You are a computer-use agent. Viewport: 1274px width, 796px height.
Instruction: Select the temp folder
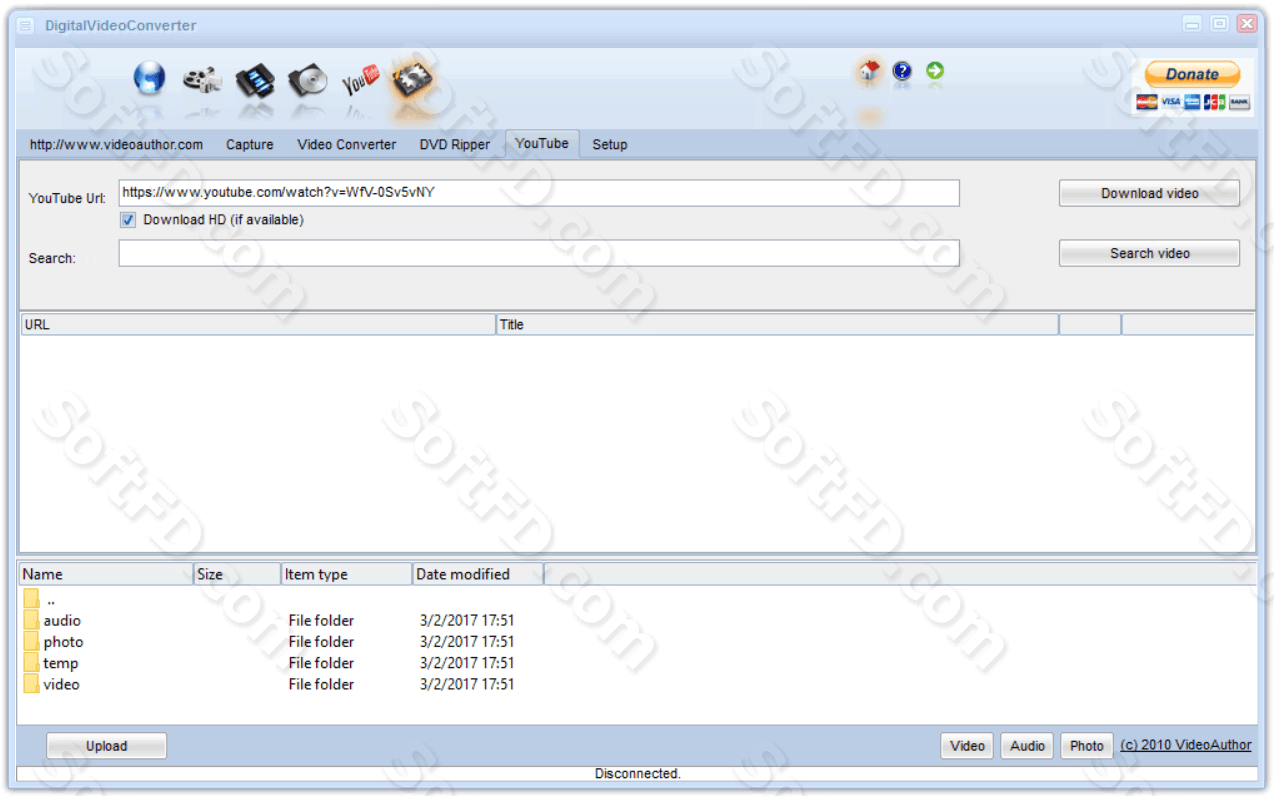(60, 663)
